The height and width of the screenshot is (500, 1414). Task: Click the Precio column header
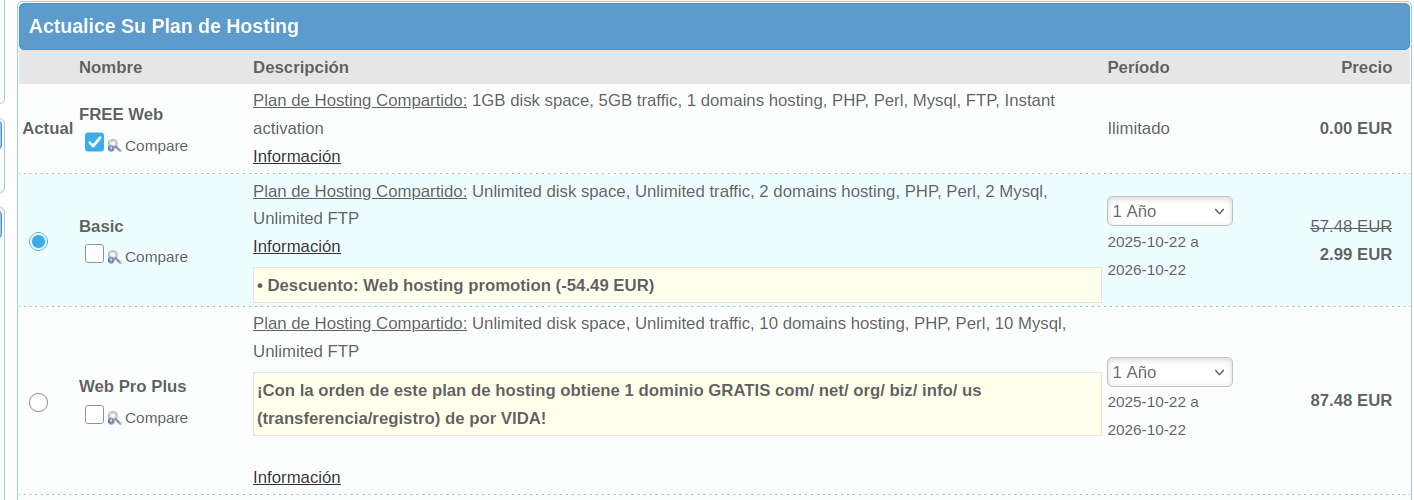pyautogui.click(x=1366, y=67)
